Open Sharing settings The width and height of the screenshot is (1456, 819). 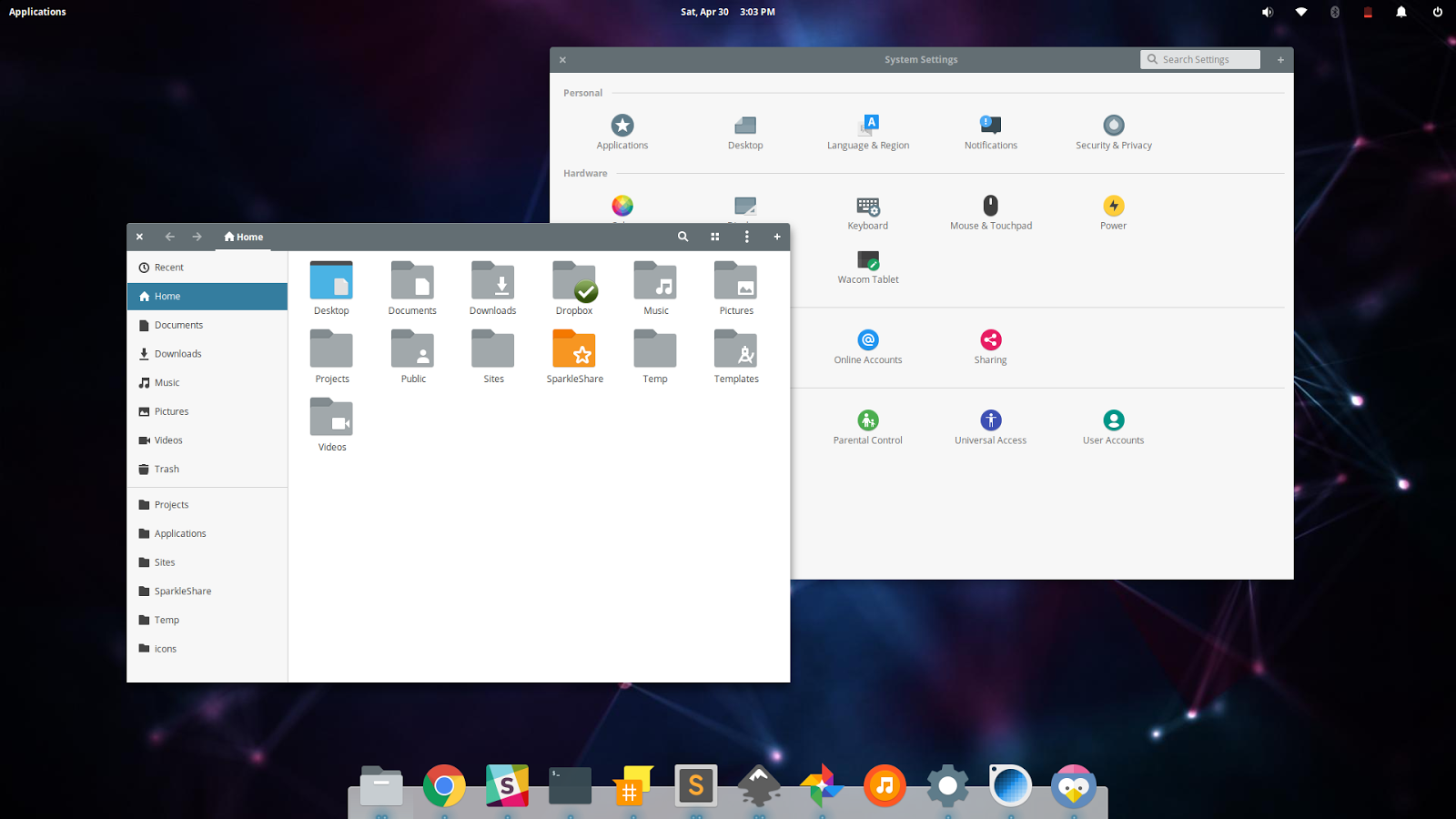(x=991, y=339)
